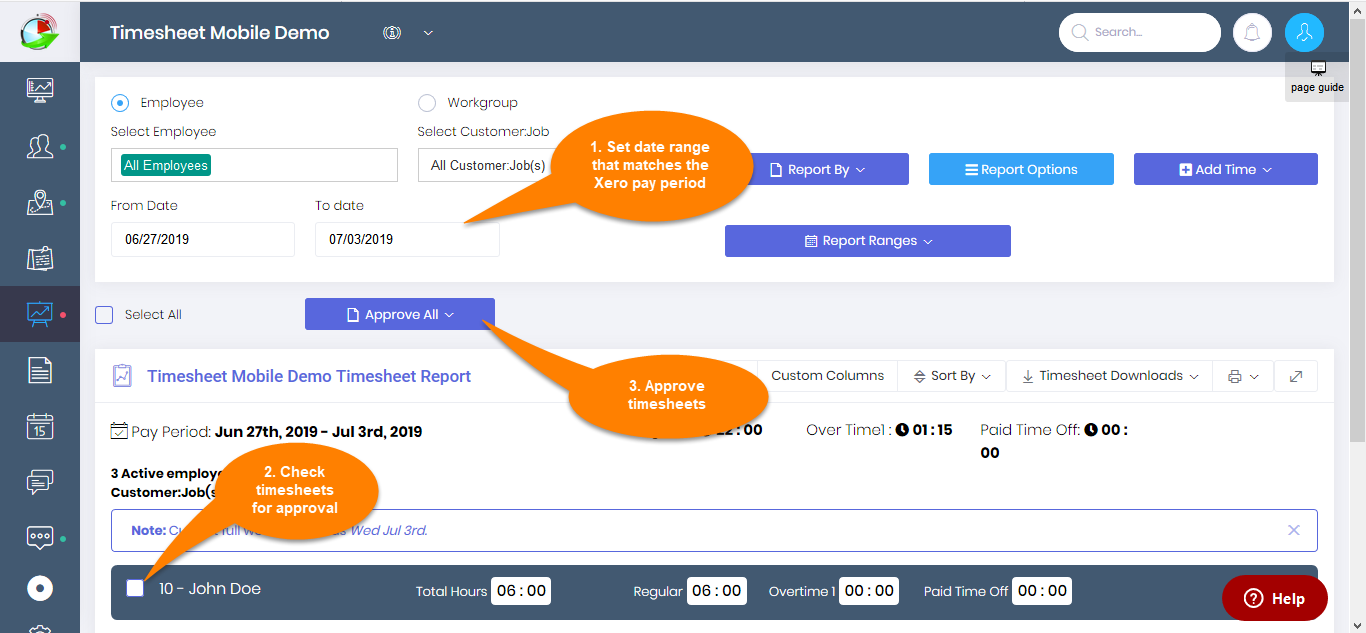The height and width of the screenshot is (633, 1366).
Task: Open the Approve All dropdown
Action: [400, 314]
